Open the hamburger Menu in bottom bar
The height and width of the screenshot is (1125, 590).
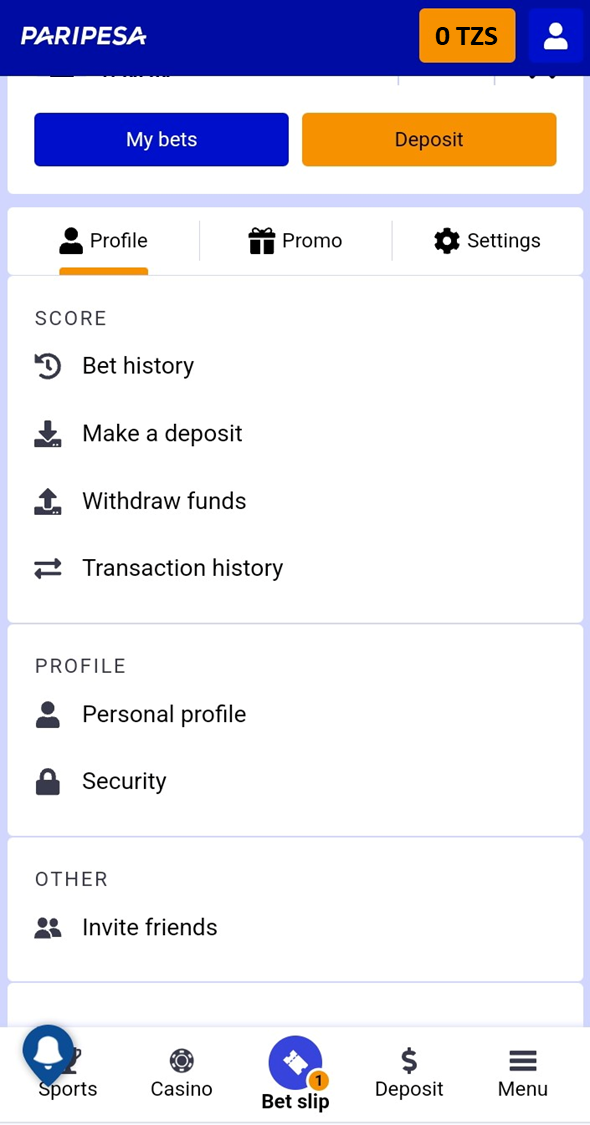coord(523,1073)
